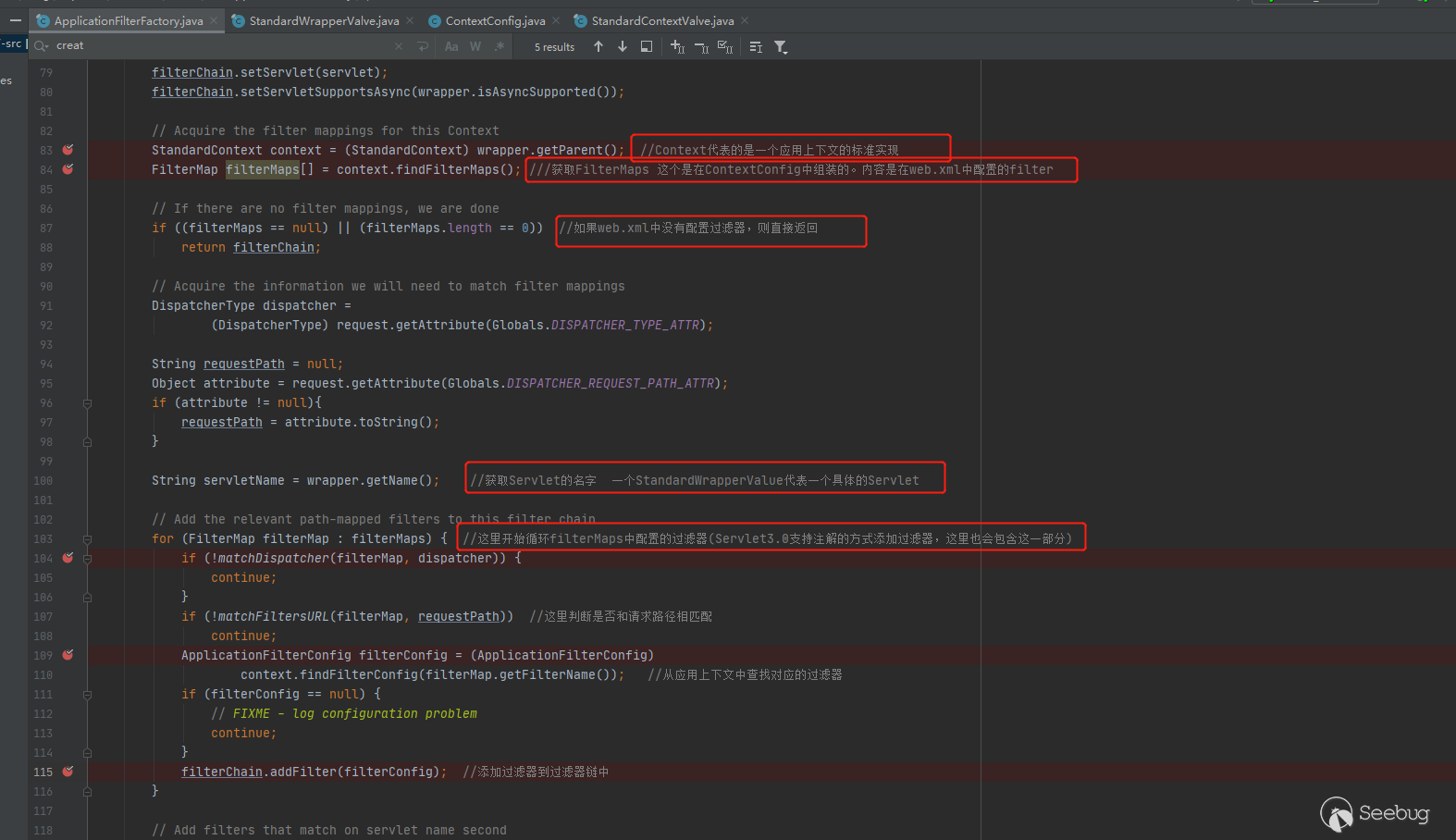The height and width of the screenshot is (840, 1456).
Task: Toggle Match Case search option
Action: (451, 46)
